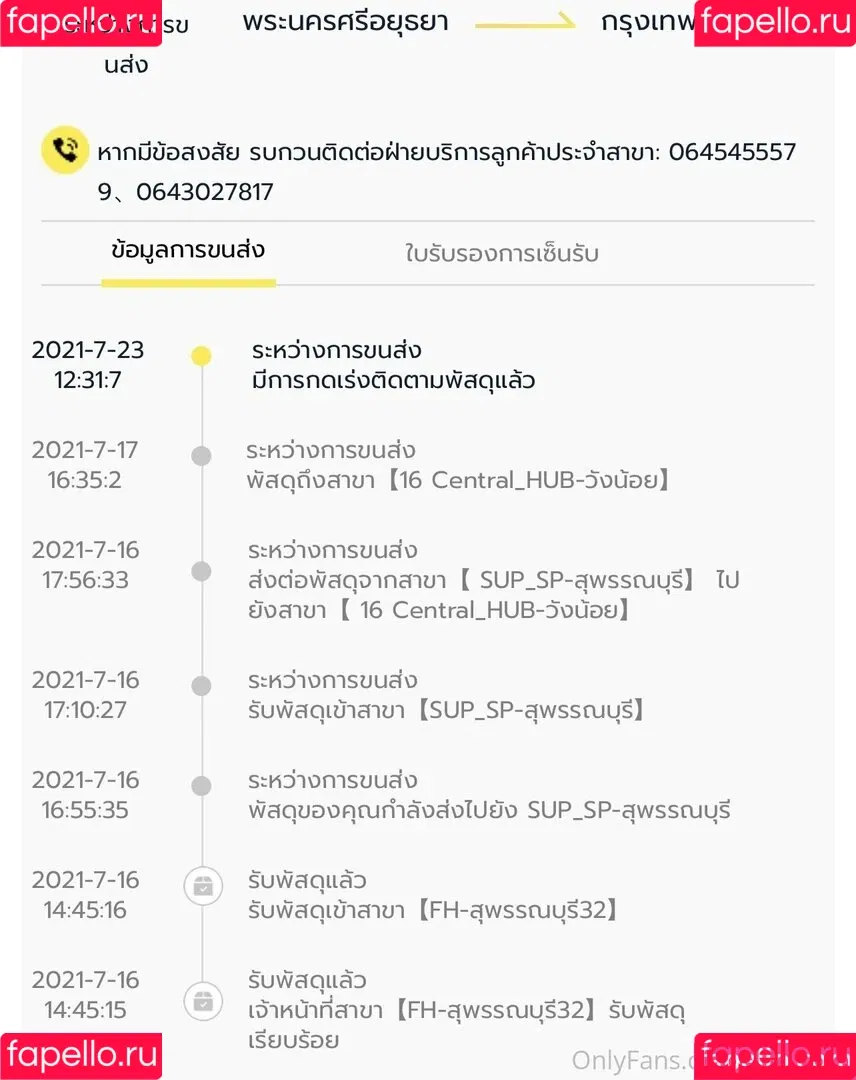Click the timeline dot at 17:56:33
Image resolution: width=856 pixels, height=1080 pixels.
pyautogui.click(x=201, y=571)
